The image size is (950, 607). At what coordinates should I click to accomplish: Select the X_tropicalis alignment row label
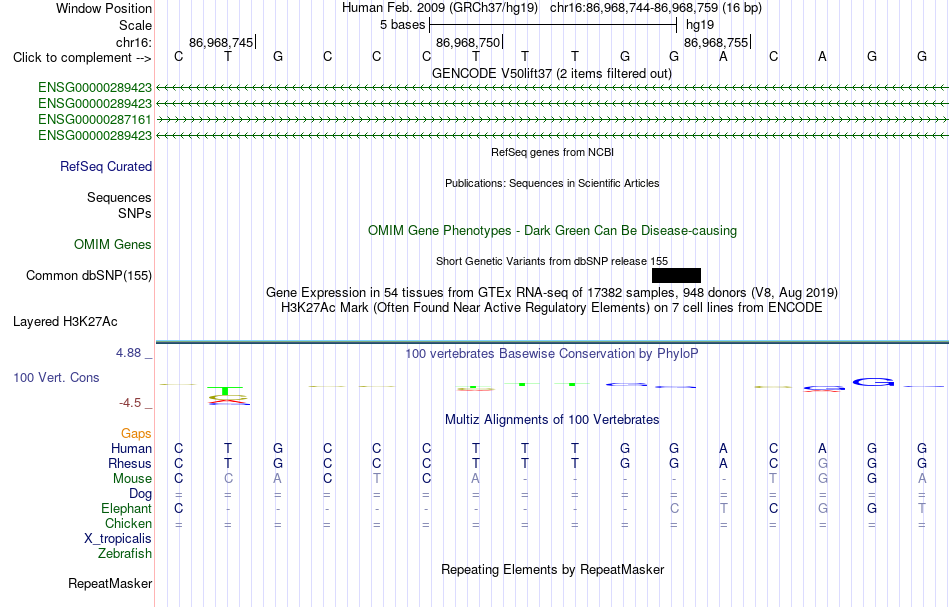118,539
